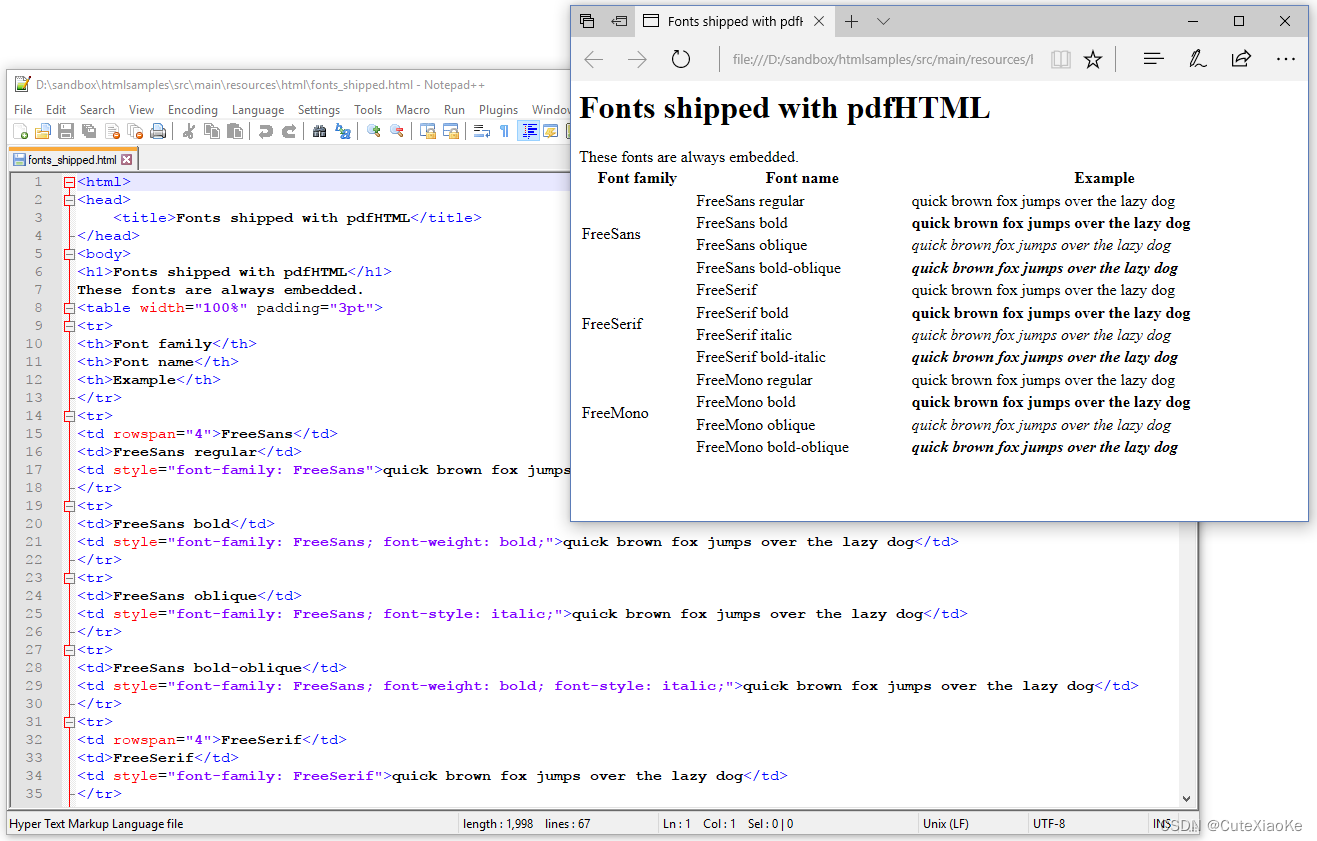This screenshot has height=841, width=1317.
Task: Click Edge's set tabs aside icon
Action: point(618,21)
